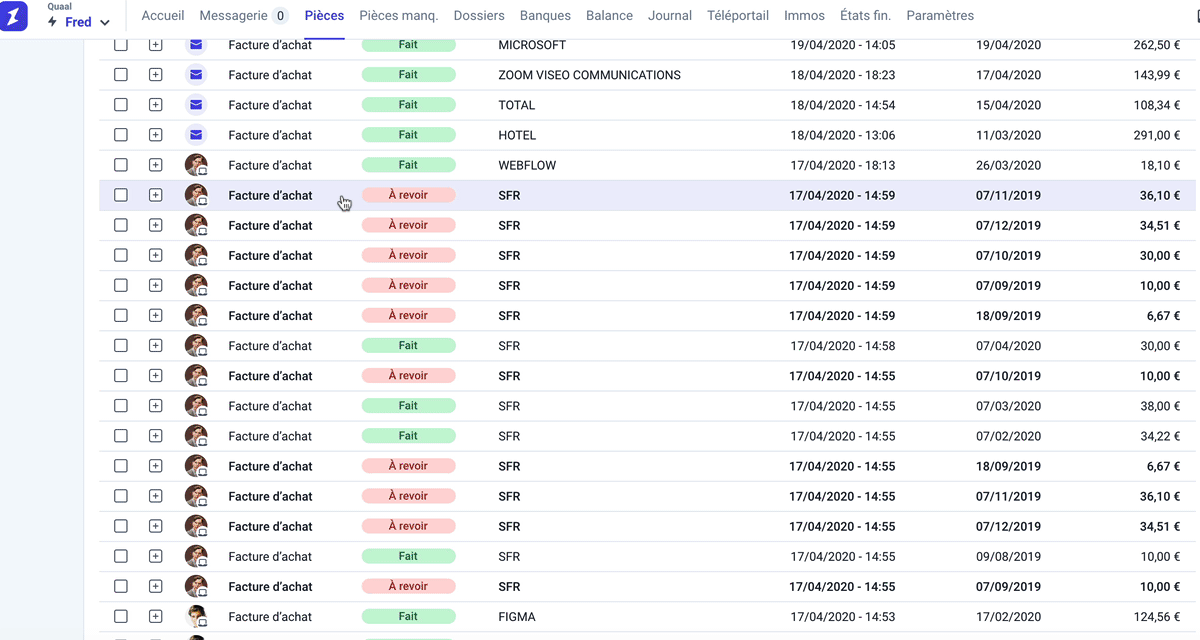Click the lightning bolt icon beside Fred
1200x640 pixels.
point(52,22)
